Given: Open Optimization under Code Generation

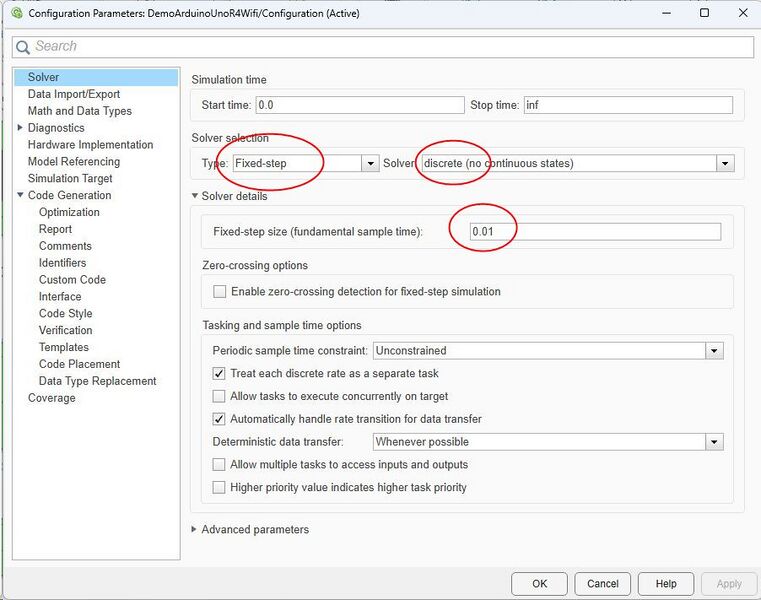Looking at the screenshot, I should tap(69, 212).
